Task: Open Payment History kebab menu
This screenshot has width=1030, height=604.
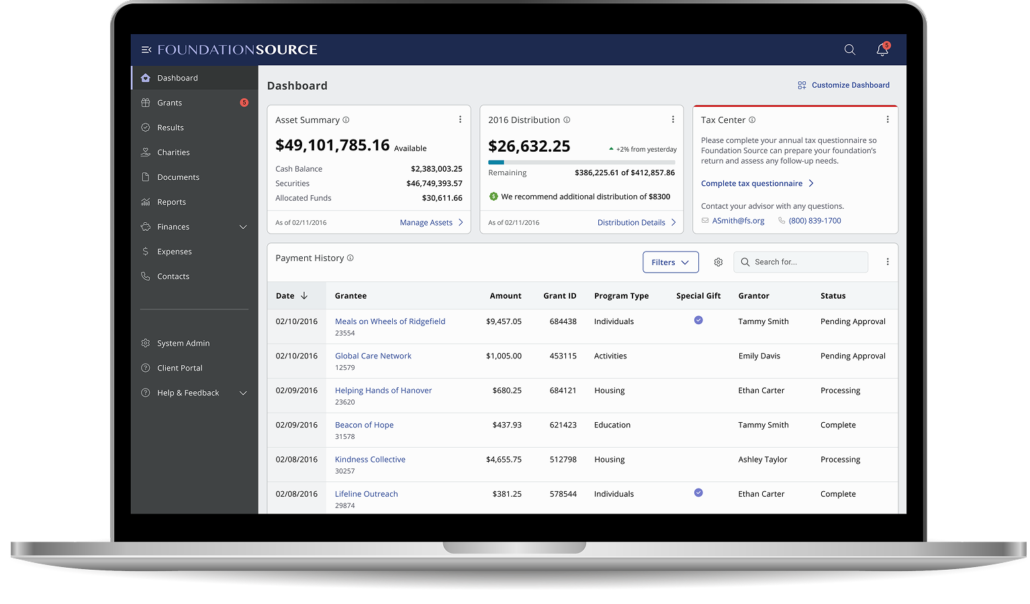Action: click(887, 262)
